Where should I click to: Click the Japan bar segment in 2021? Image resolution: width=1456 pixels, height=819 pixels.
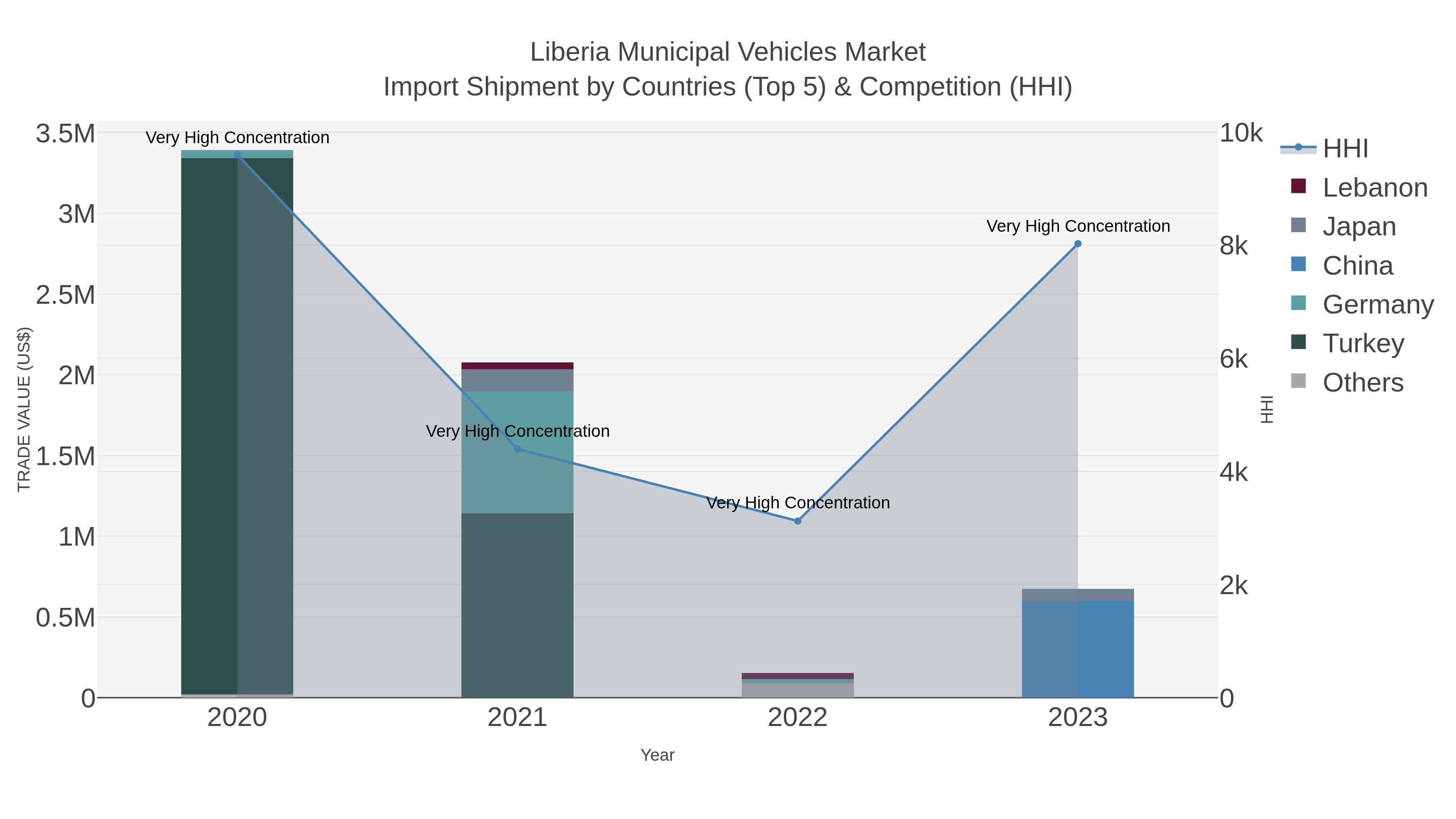point(517,380)
